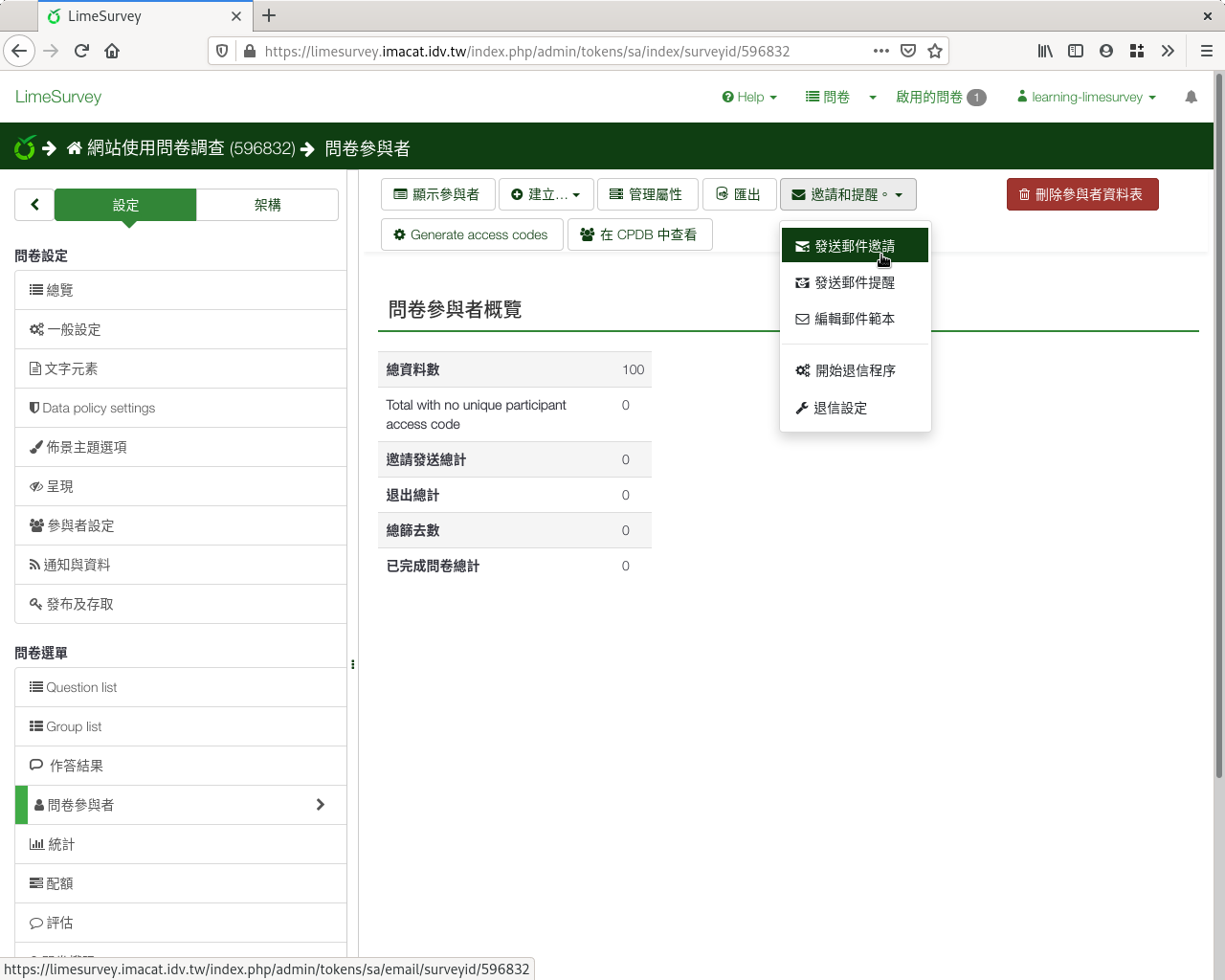1225x980 pixels.
Task: Open 統計 statistics sidebar item
Action: 181,844
